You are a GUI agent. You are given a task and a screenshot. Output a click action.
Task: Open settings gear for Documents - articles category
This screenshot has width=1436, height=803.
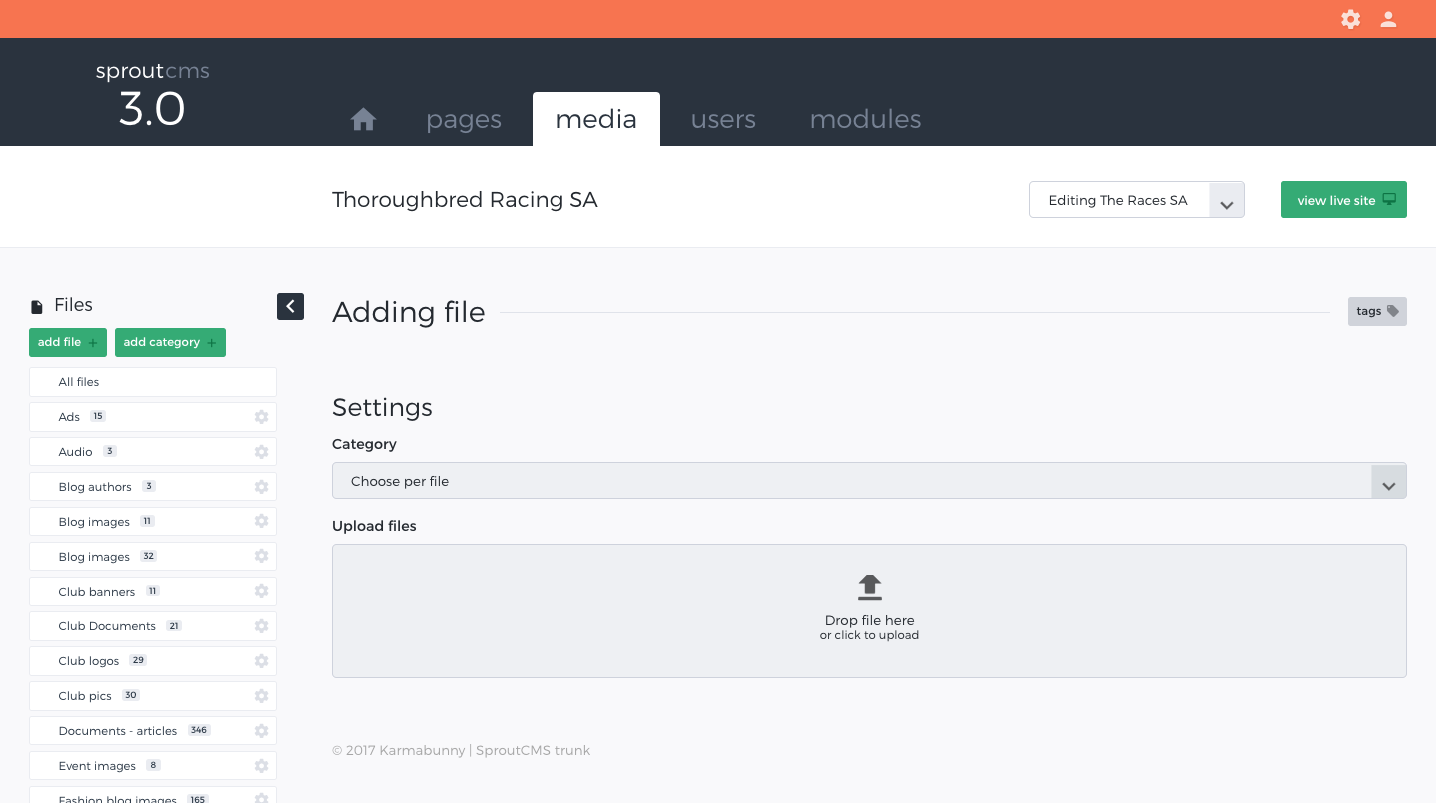click(261, 731)
